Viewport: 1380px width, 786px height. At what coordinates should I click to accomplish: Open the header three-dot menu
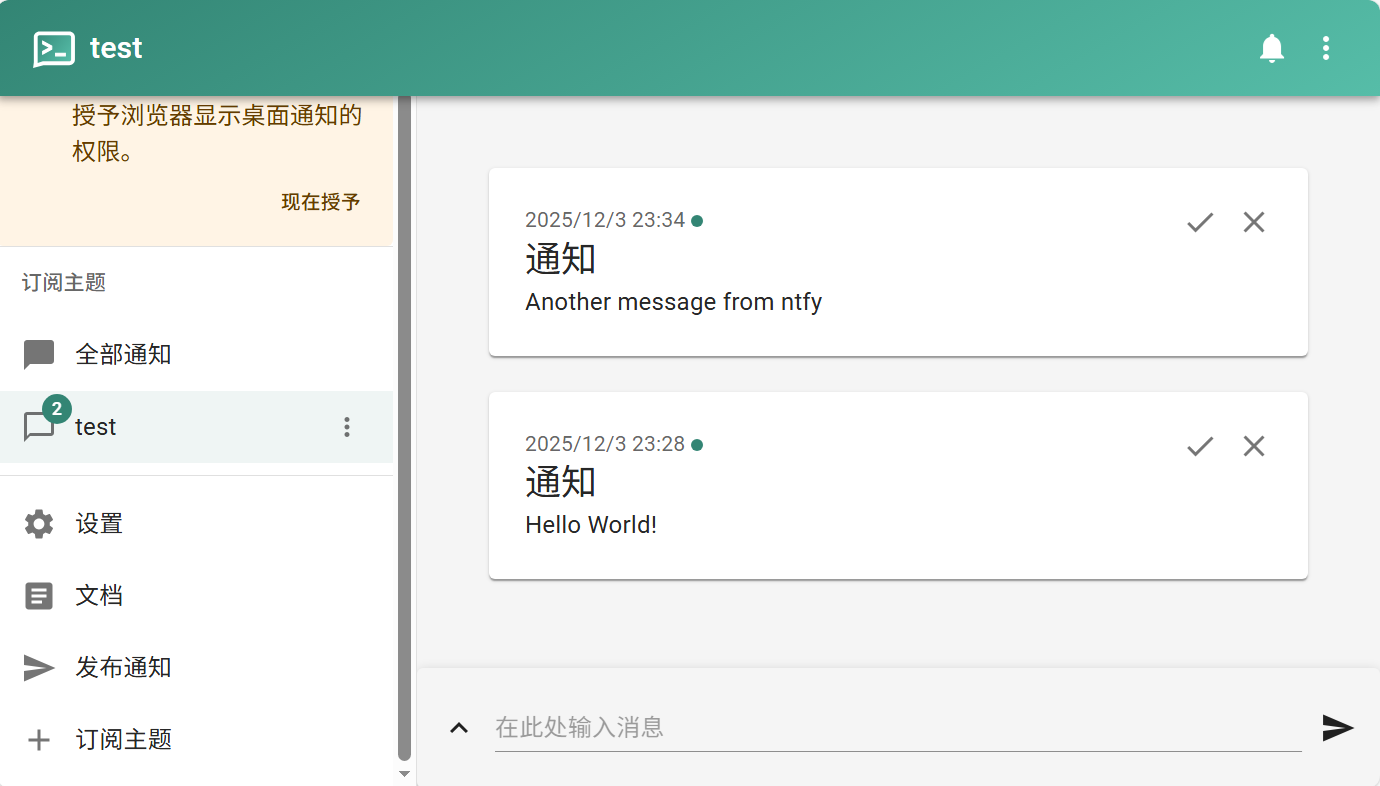click(x=1325, y=48)
